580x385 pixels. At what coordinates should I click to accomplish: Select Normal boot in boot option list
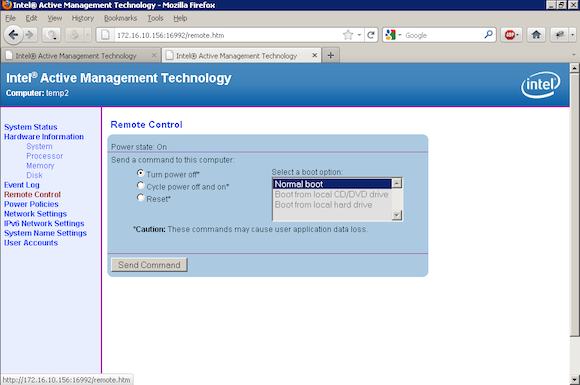coord(332,184)
